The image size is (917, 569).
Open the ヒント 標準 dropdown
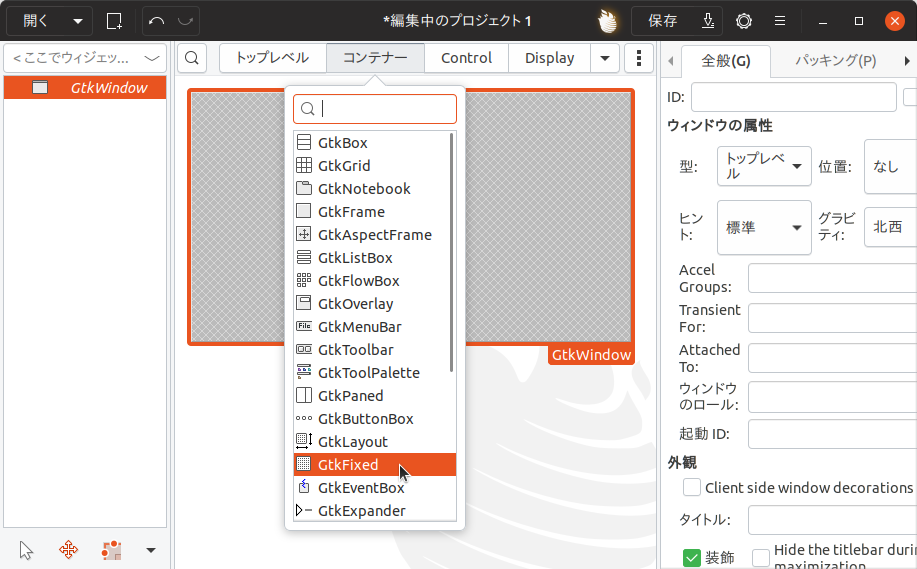click(764, 227)
